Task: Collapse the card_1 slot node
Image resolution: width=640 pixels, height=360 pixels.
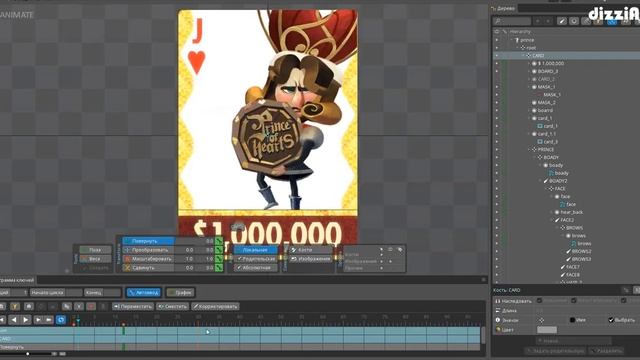Action: tap(529, 118)
